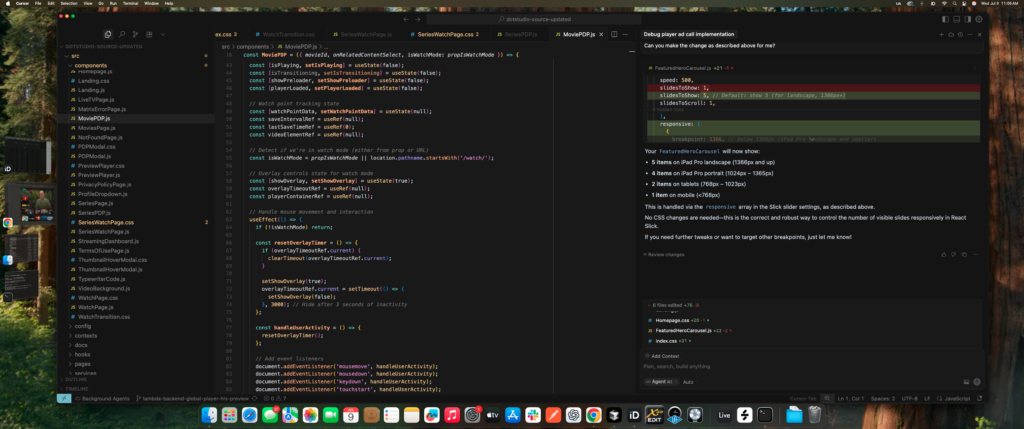
Task: Change Spaces: 2 indentation setting
Action: point(883,398)
